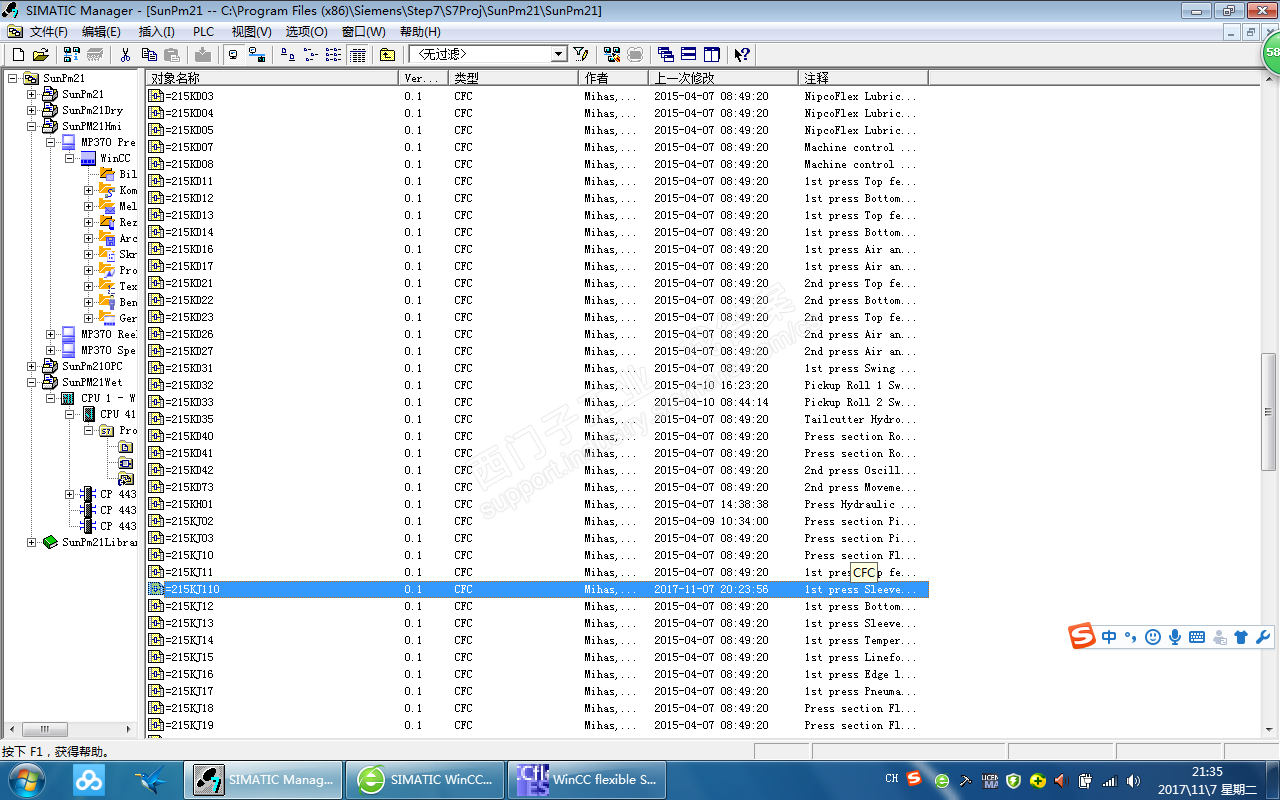Switch to List view
The width and height of the screenshot is (1280, 800).
click(x=333, y=54)
